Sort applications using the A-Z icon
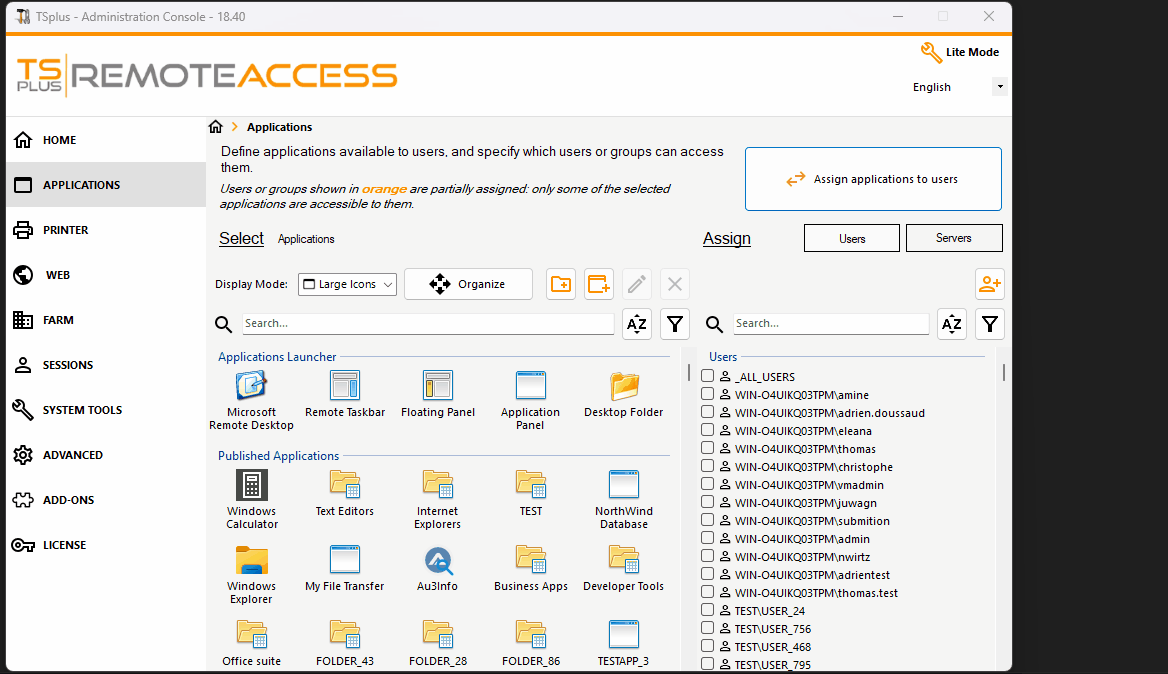Screen dimensions: 1168x674 pyautogui.click(x=637, y=323)
